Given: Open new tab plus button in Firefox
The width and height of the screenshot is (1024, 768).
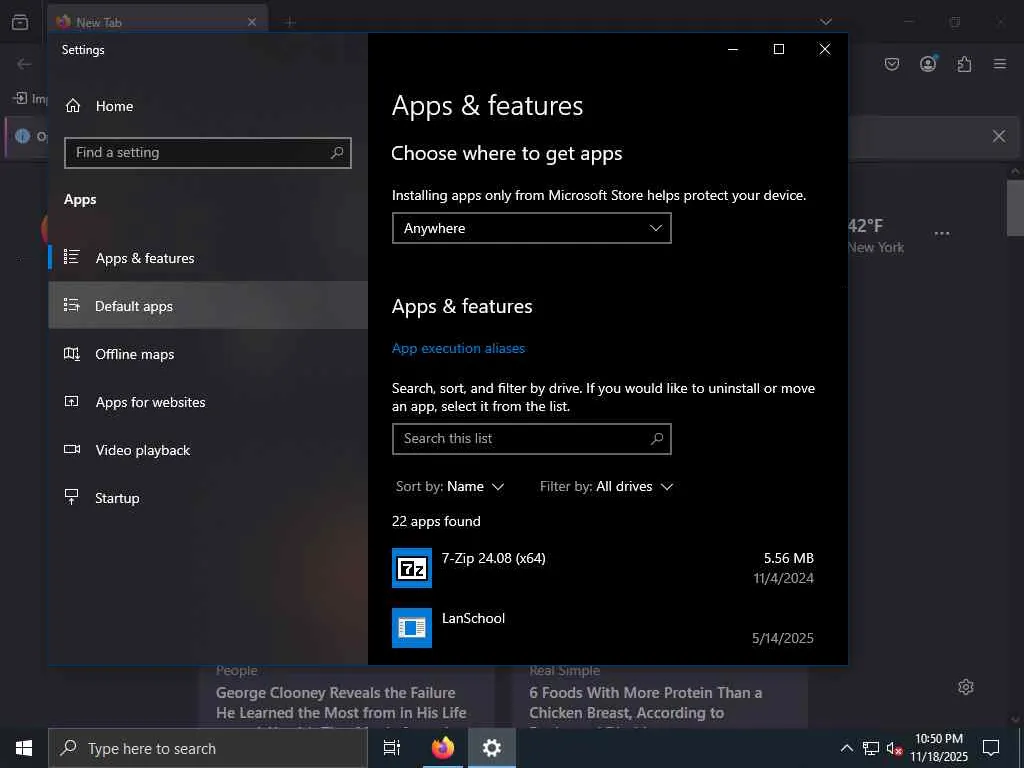Looking at the screenshot, I should click(x=290, y=22).
